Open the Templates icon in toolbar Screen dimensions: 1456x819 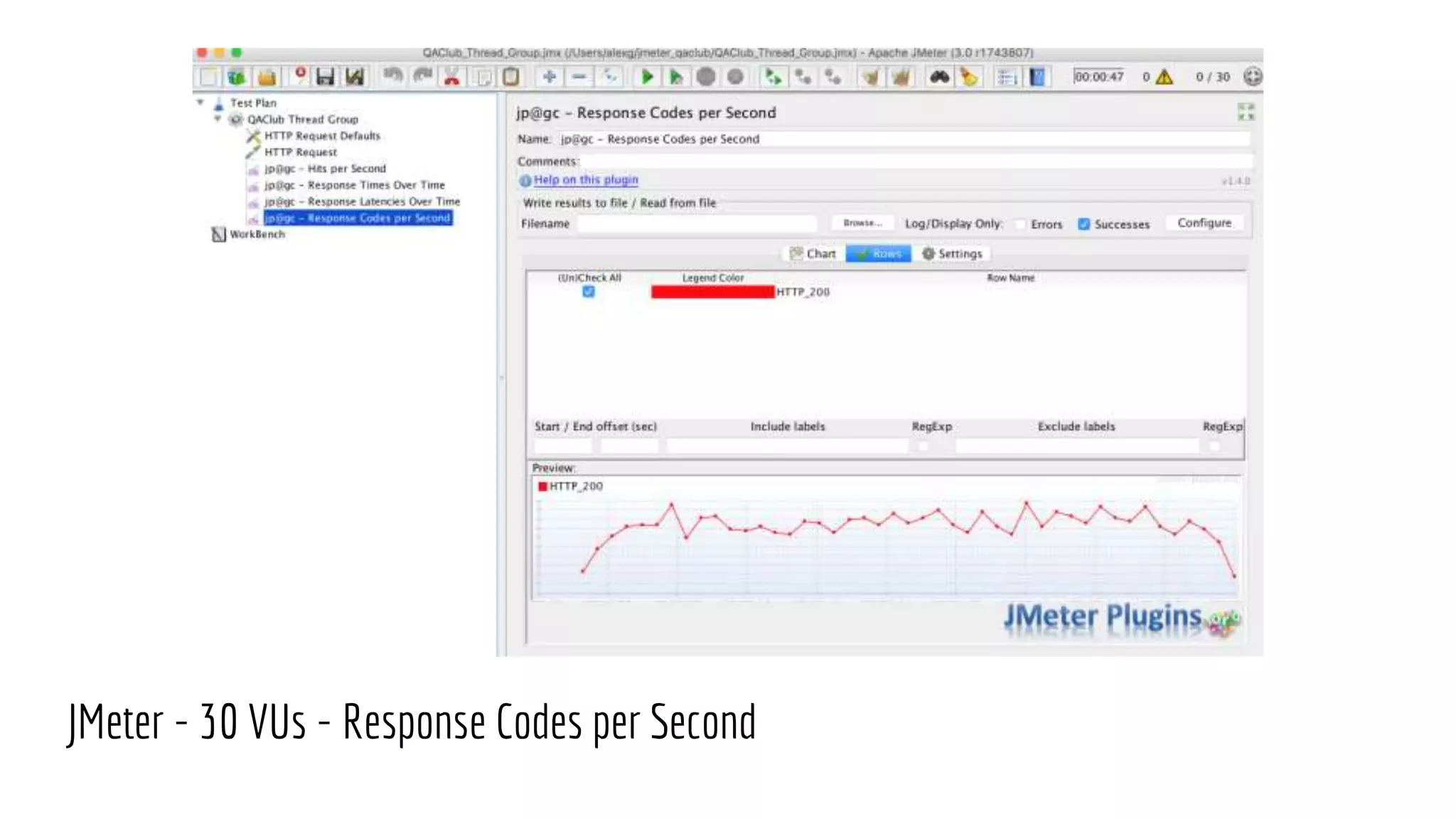237,77
